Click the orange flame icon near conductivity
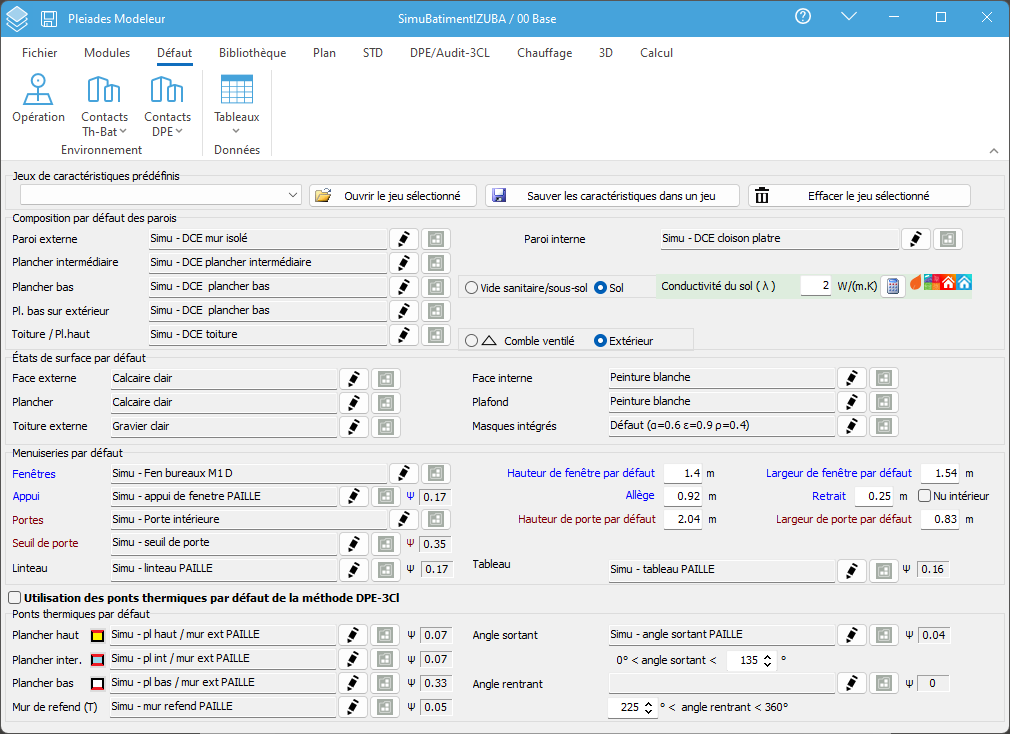This screenshot has width=1010, height=734. click(x=915, y=282)
